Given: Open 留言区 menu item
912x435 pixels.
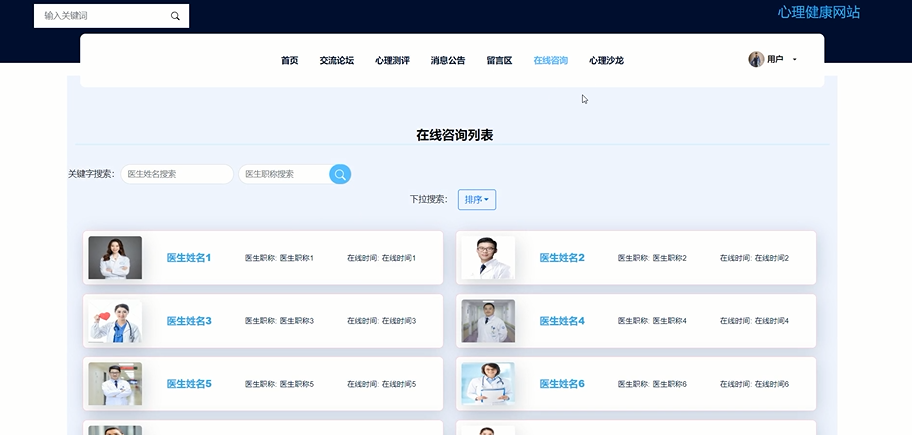Looking at the screenshot, I should pos(499,60).
